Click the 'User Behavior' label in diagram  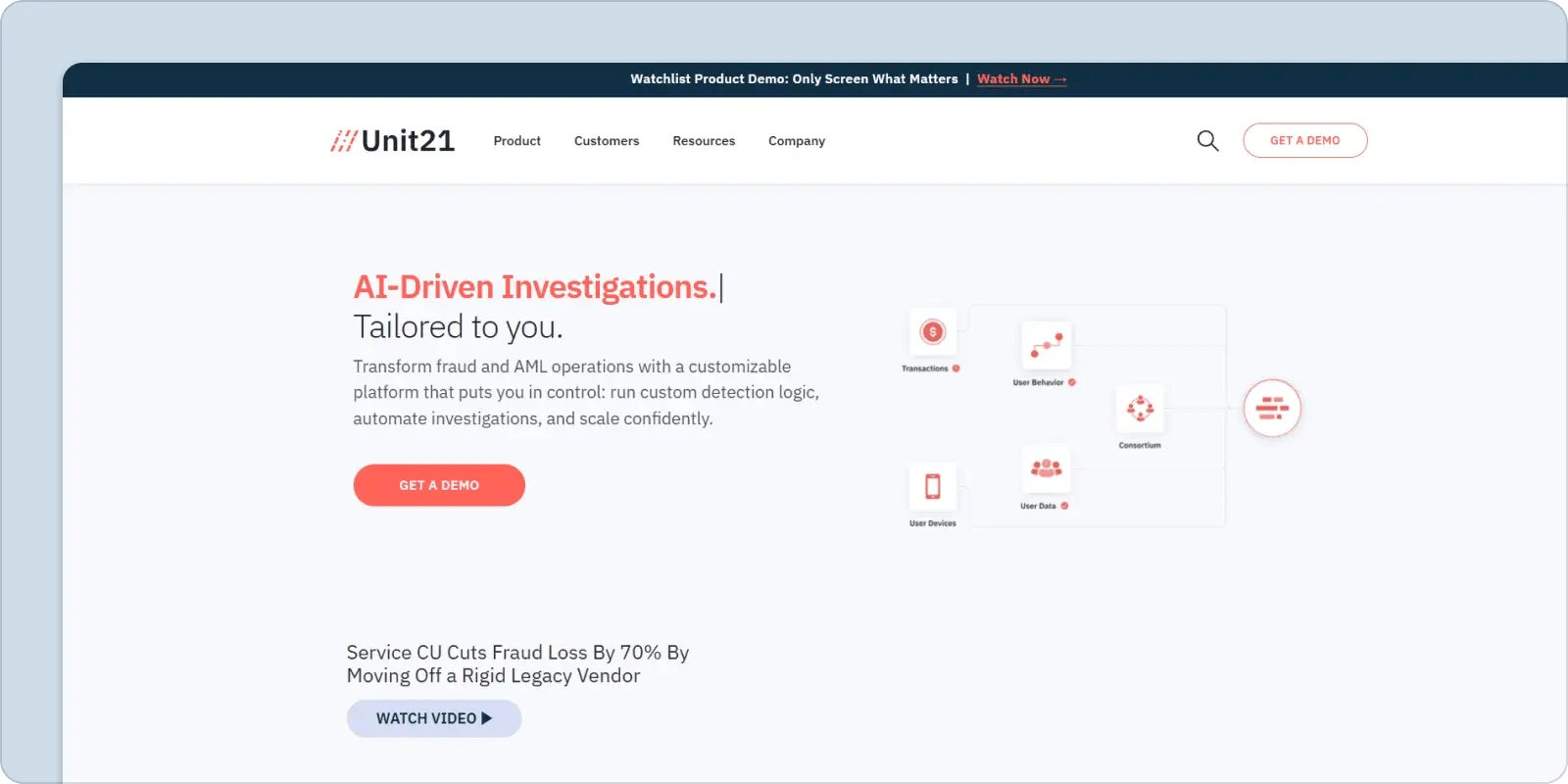coord(1038,382)
